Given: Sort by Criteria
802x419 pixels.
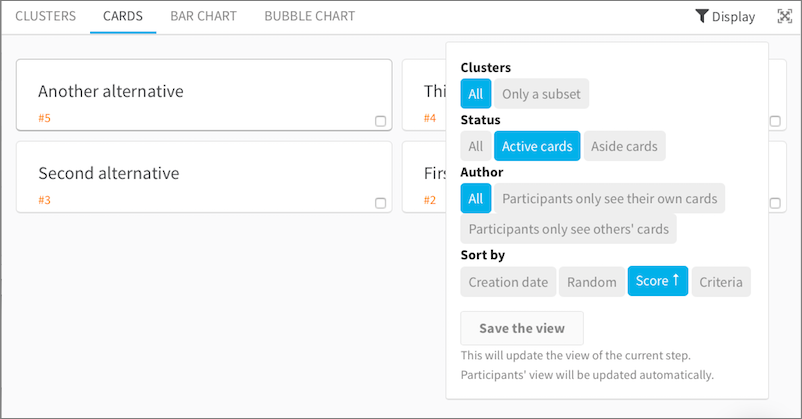Looking at the screenshot, I should click(x=721, y=282).
